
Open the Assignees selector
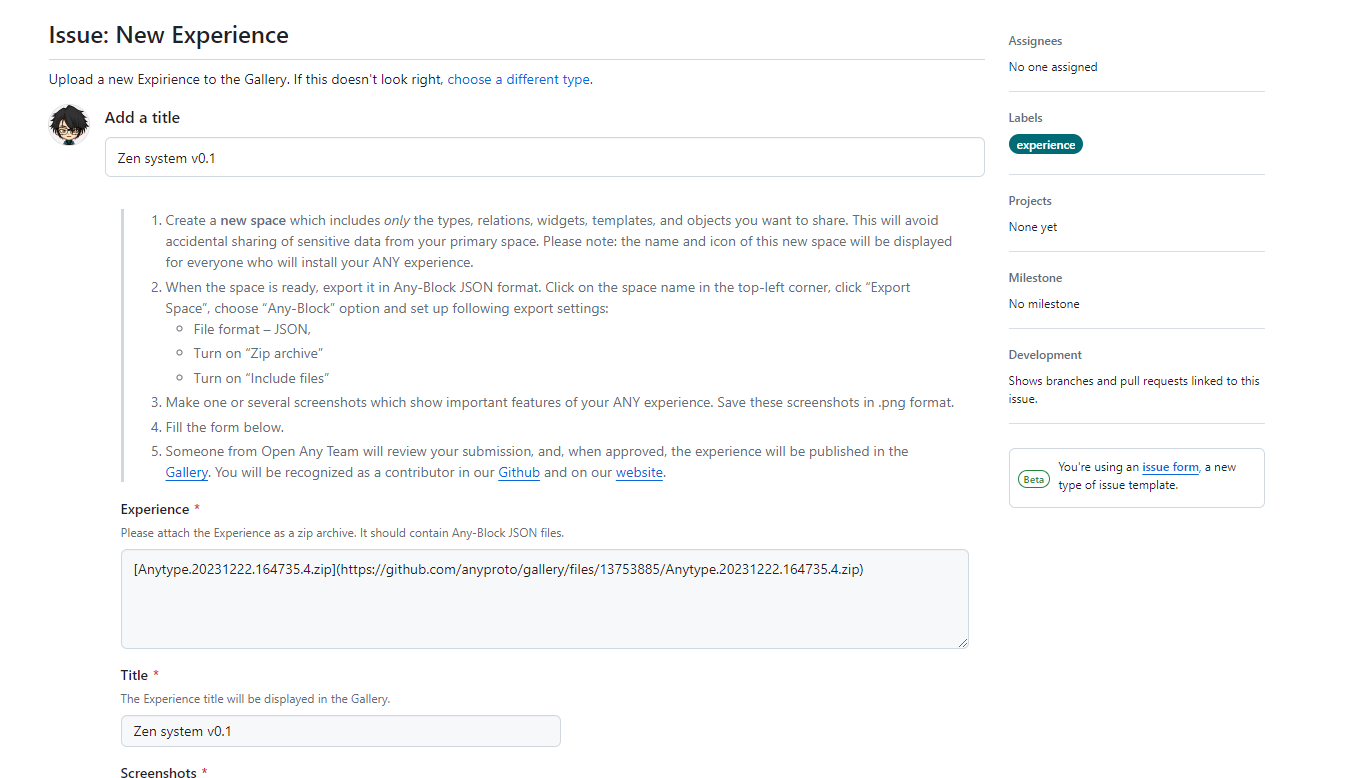pyautogui.click(x=1035, y=41)
